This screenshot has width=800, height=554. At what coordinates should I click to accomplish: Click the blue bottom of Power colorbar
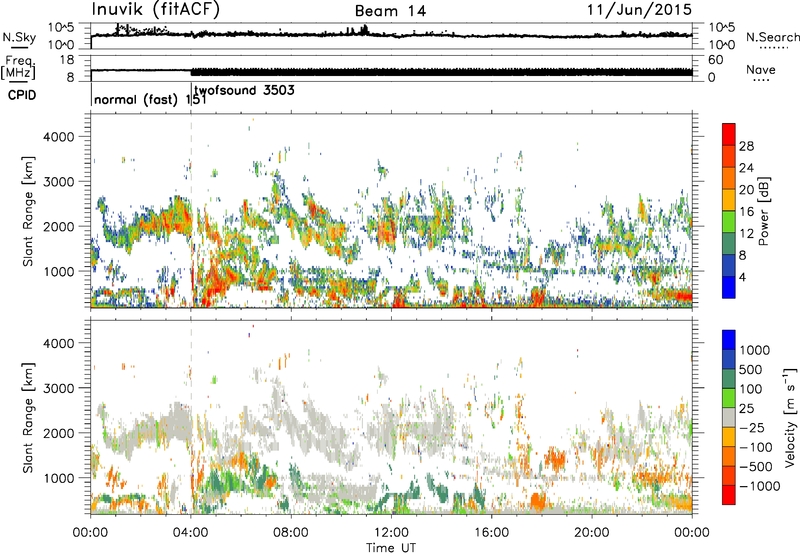pos(729,287)
